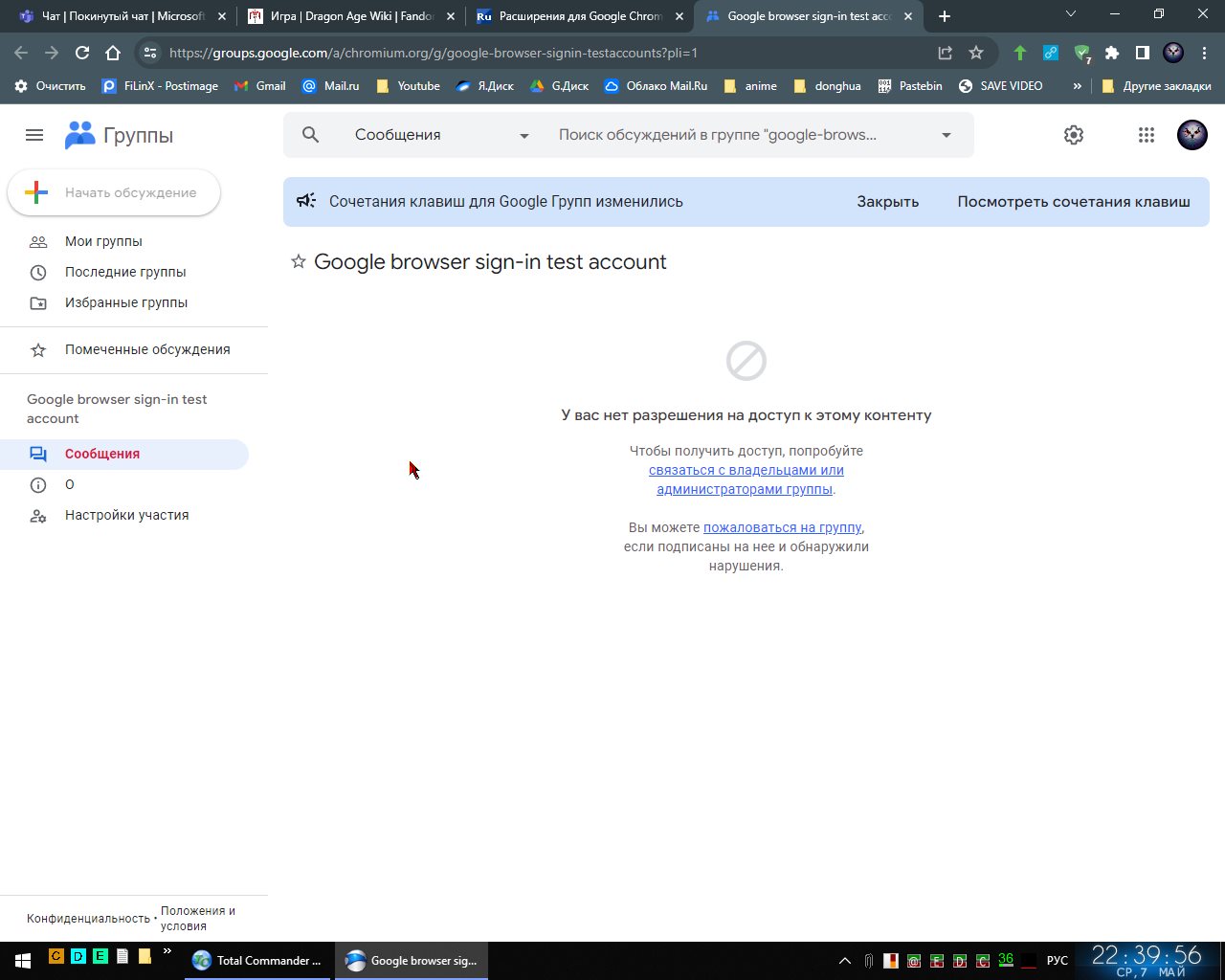Toggle the browser side panel

1143,53
